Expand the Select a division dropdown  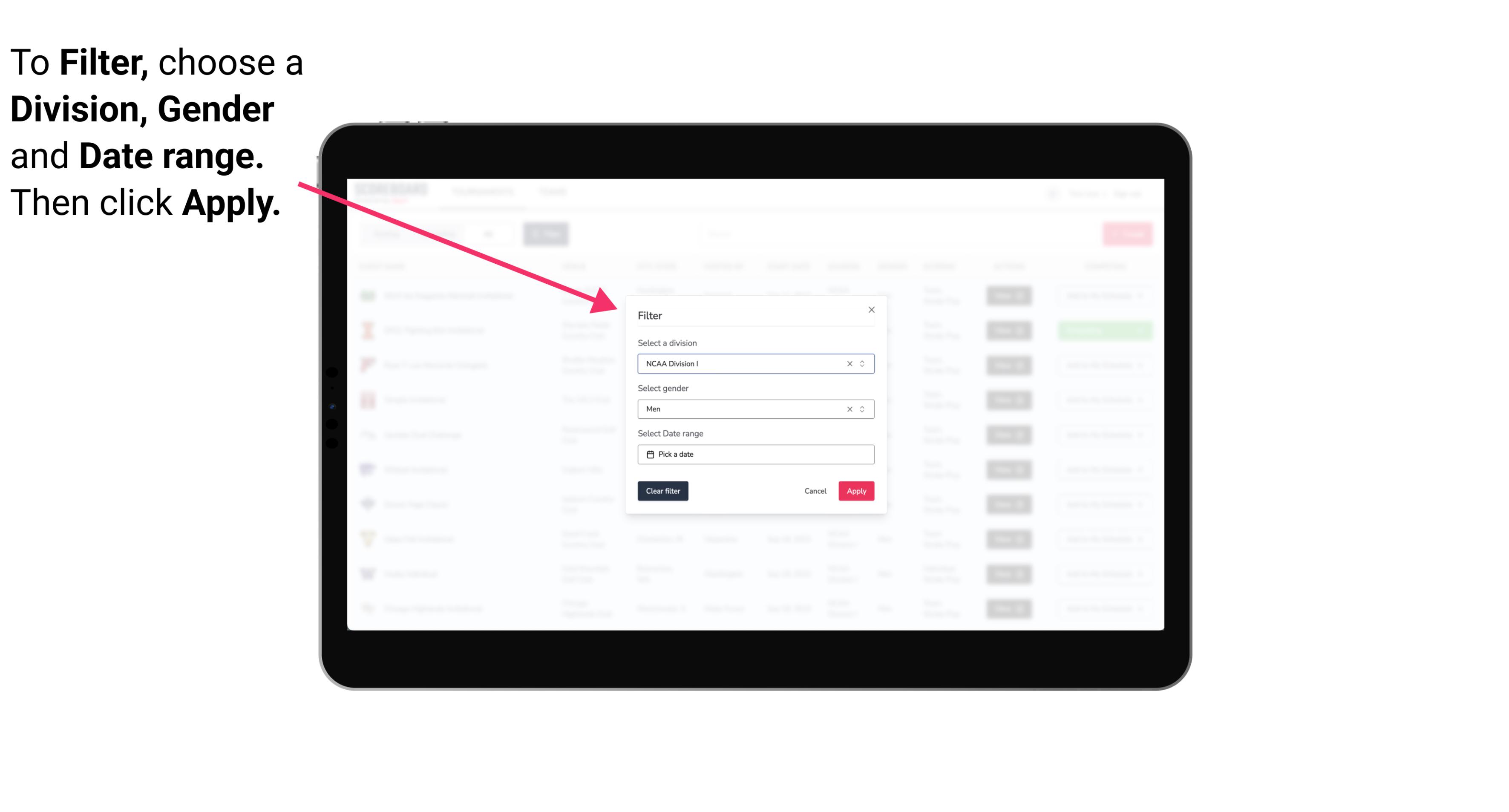click(862, 363)
